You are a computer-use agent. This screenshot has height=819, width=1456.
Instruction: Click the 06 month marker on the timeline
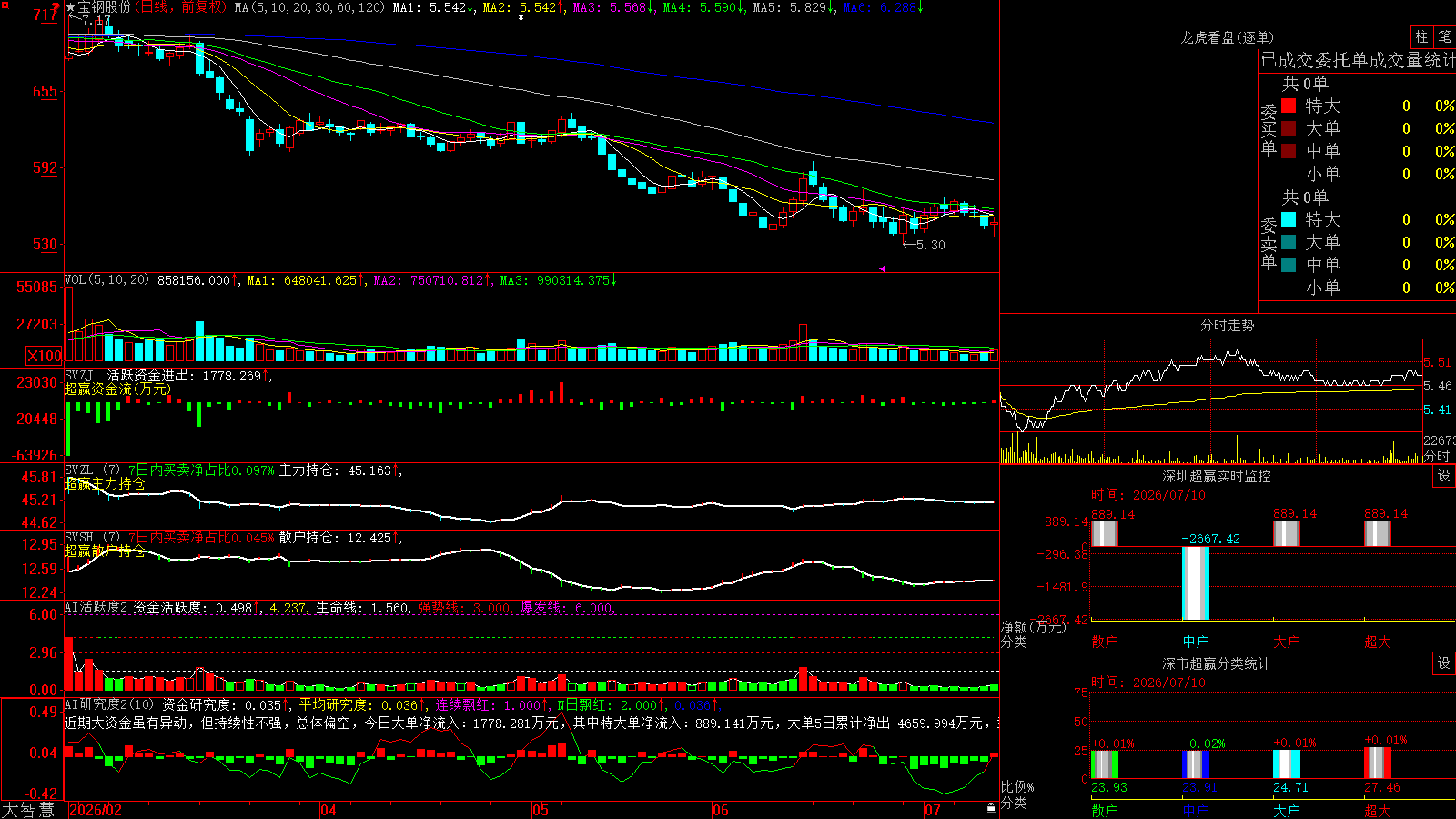coord(721,810)
